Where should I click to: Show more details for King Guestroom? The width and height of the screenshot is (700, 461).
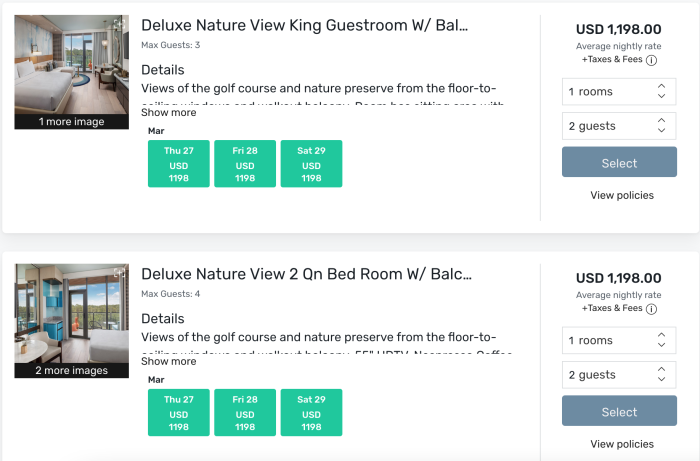(169, 113)
